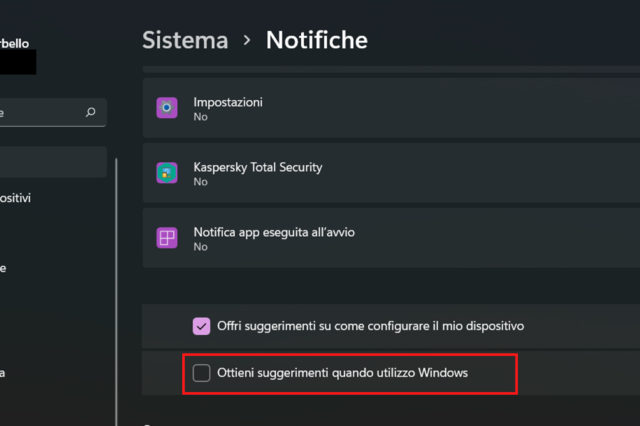Click the "No" status under Kaspersky Total Security
The width and height of the screenshot is (640, 426).
tap(200, 182)
